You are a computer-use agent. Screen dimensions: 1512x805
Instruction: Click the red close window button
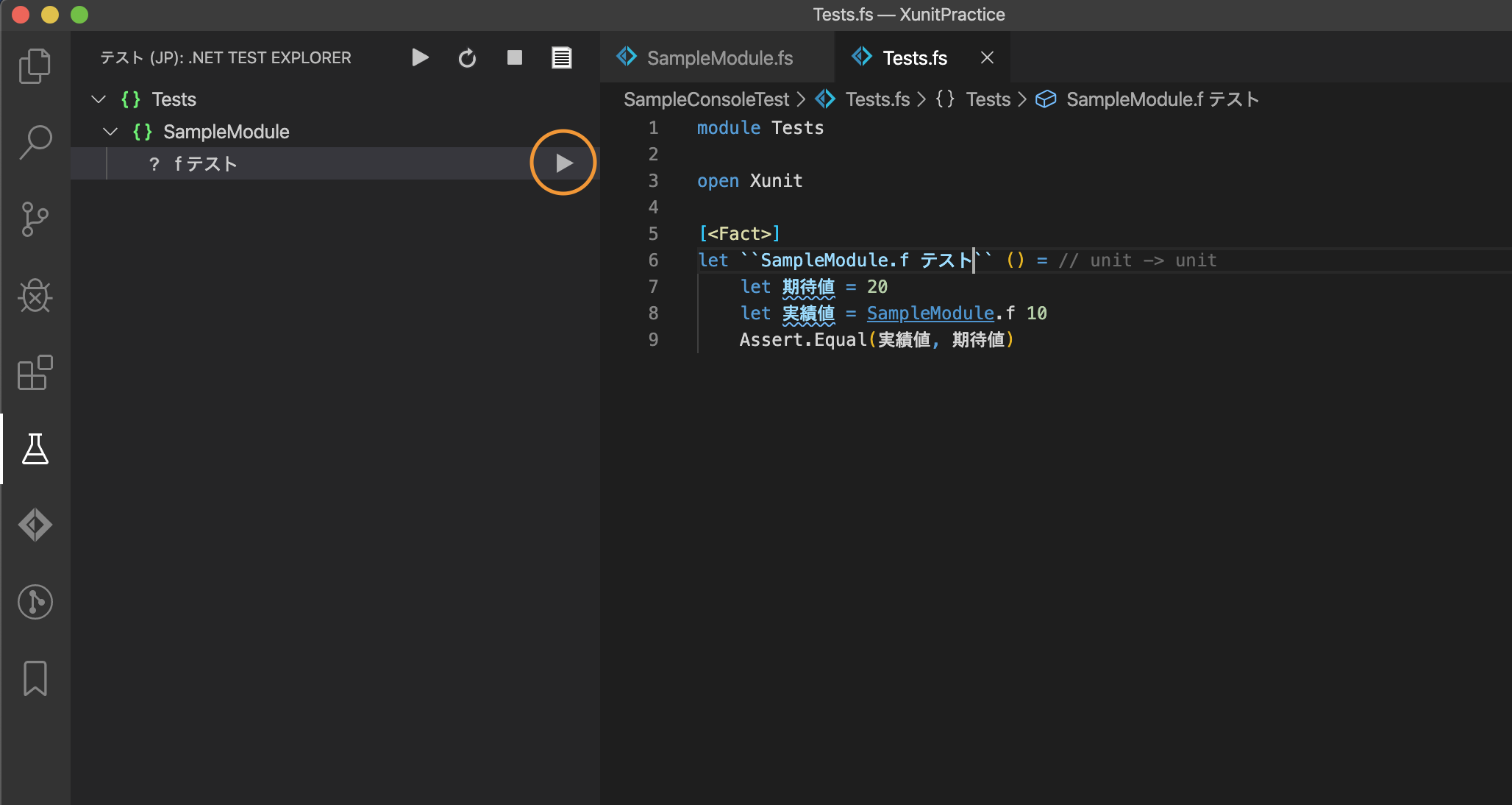(x=21, y=15)
